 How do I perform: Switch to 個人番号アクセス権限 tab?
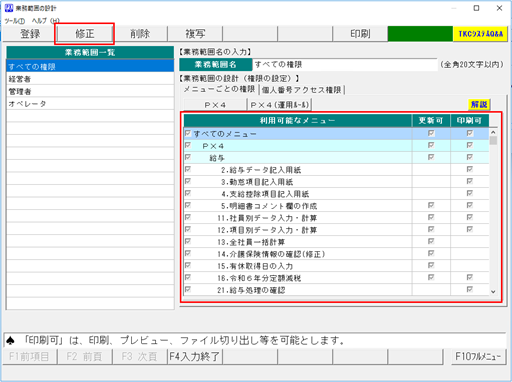pos(301,90)
